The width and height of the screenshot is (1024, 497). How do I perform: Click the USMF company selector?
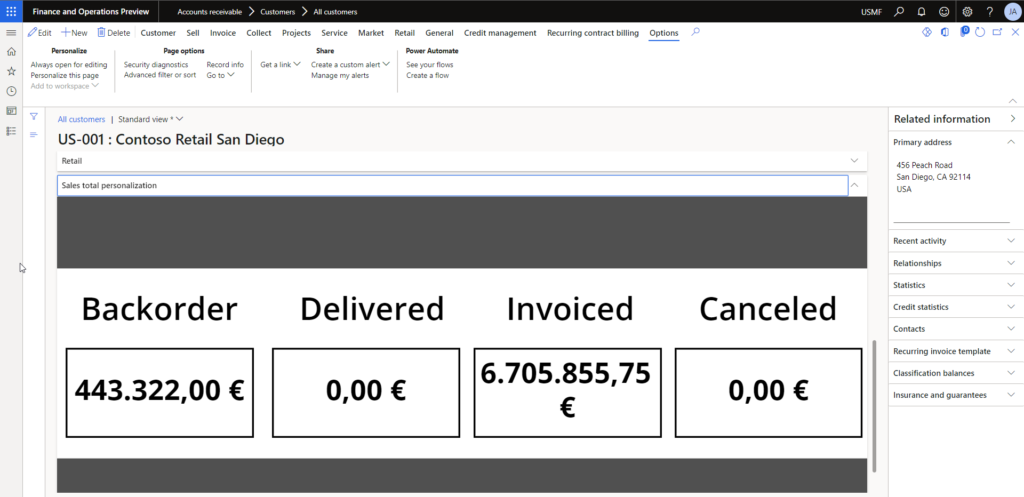click(871, 12)
